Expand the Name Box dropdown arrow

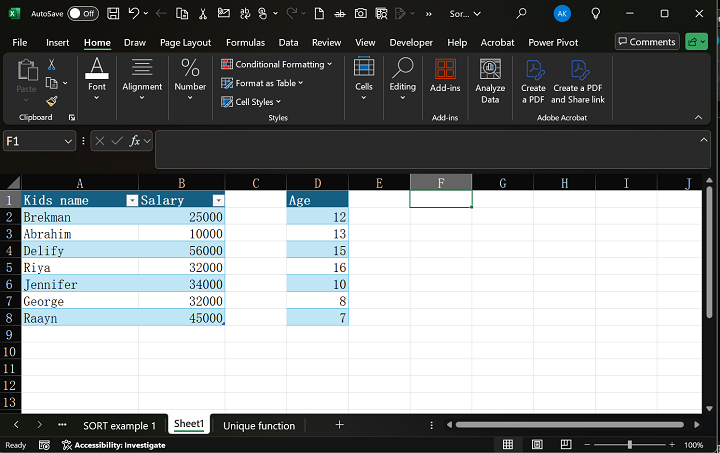click(x=68, y=142)
